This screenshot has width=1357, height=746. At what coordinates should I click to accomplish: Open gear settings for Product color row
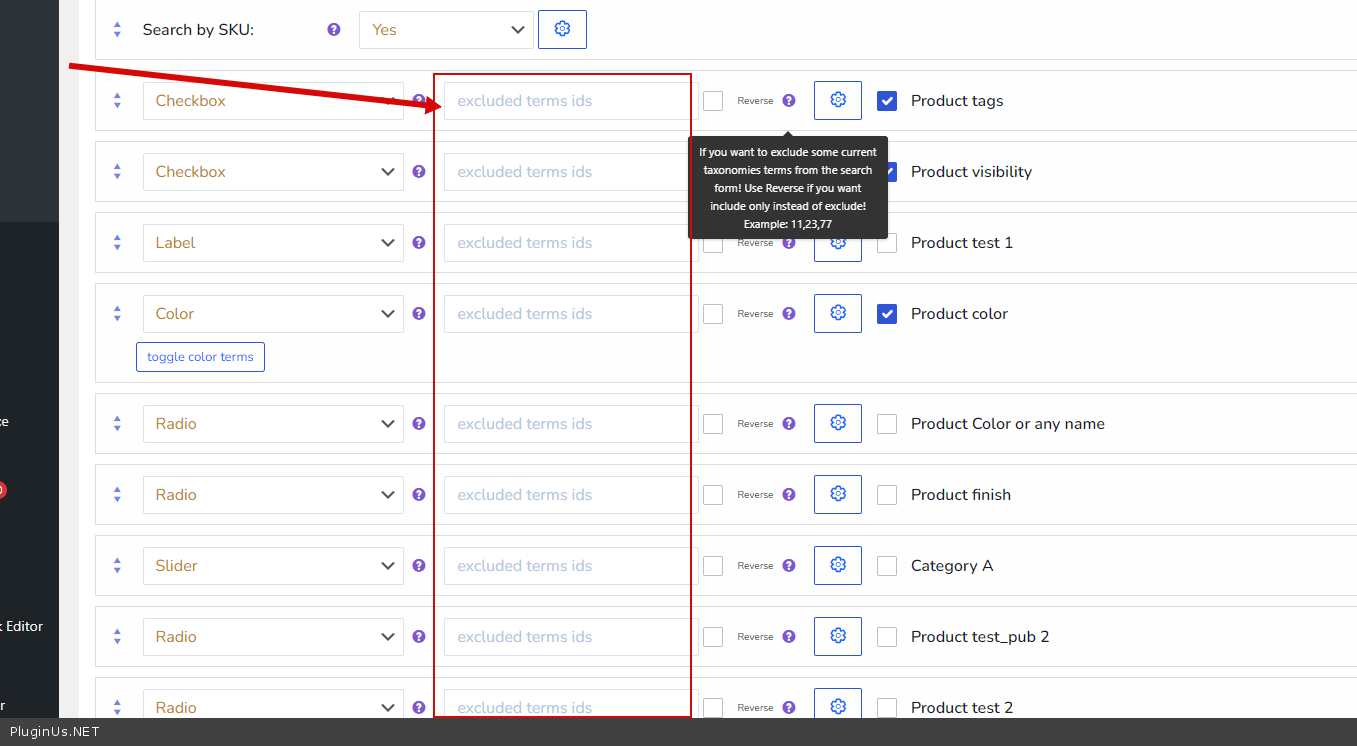[838, 314]
